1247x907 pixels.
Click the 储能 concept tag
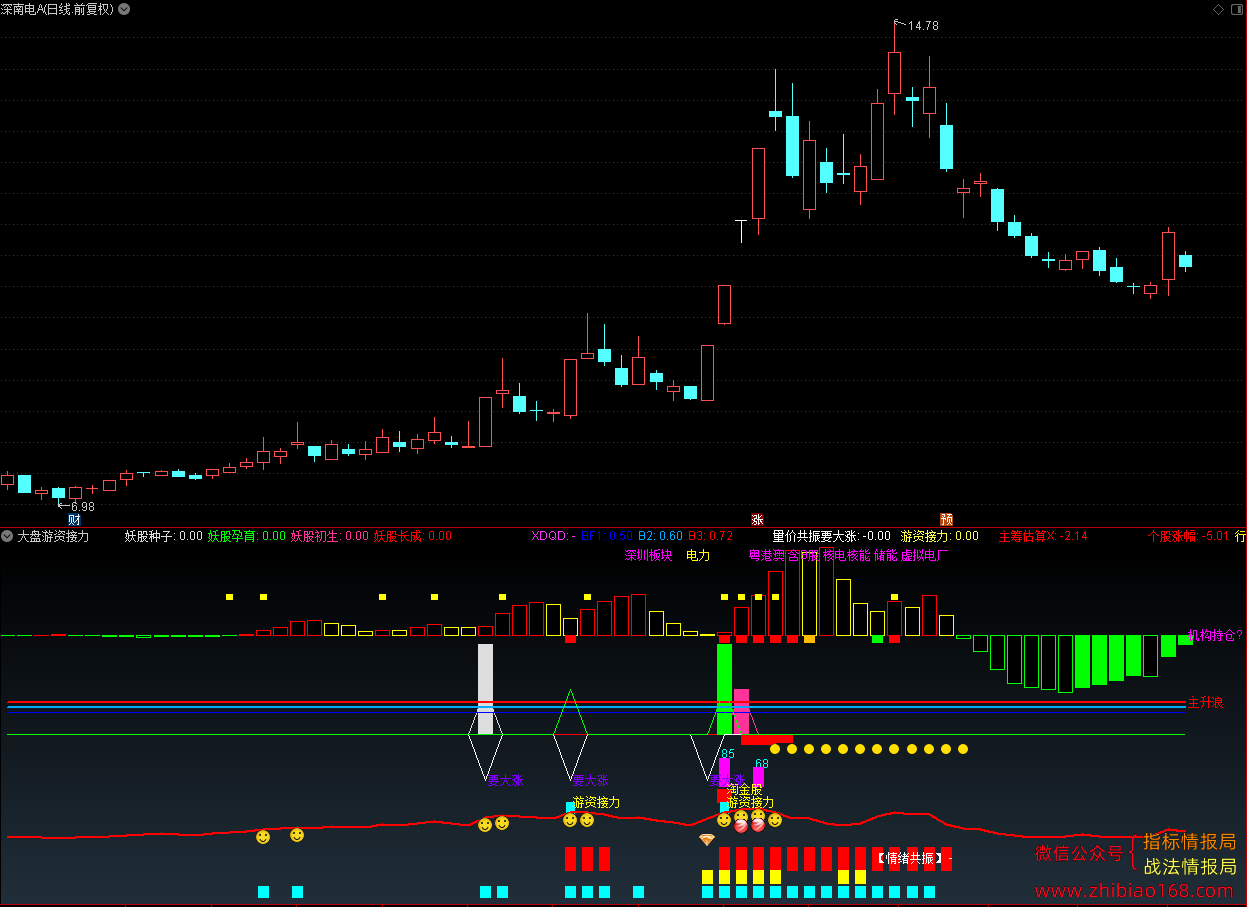pos(886,555)
